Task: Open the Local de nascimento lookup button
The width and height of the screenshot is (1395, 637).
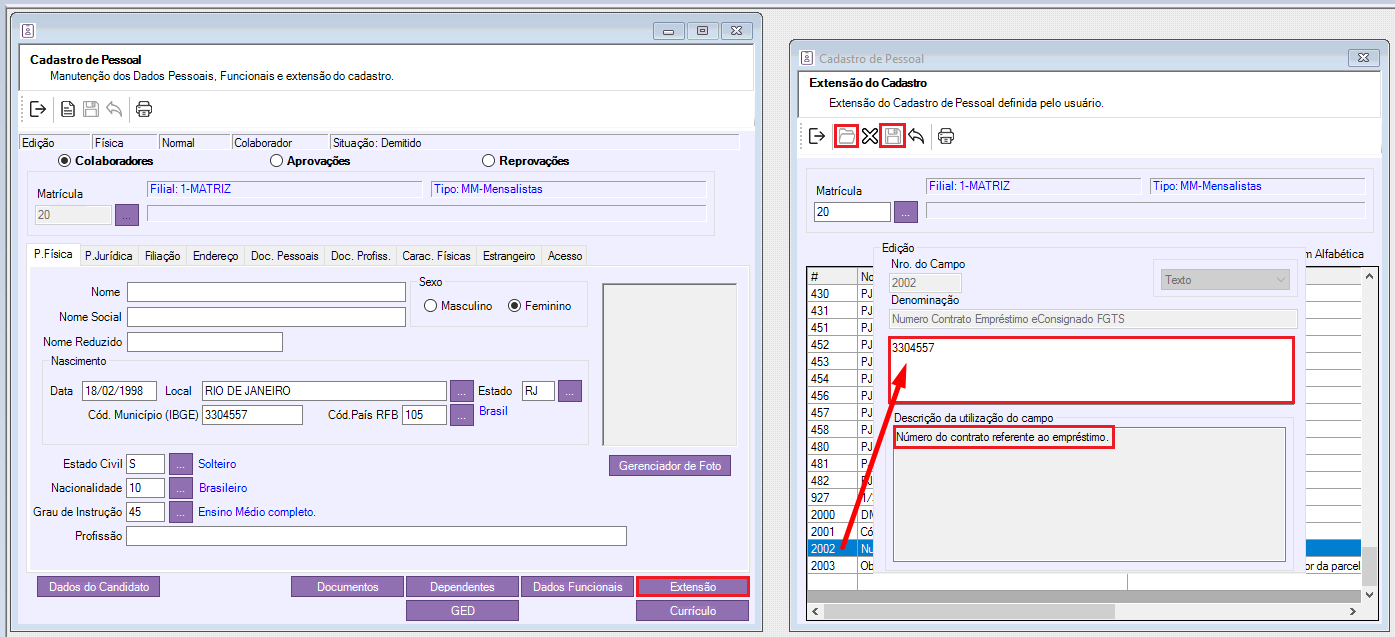Action: [x=462, y=391]
